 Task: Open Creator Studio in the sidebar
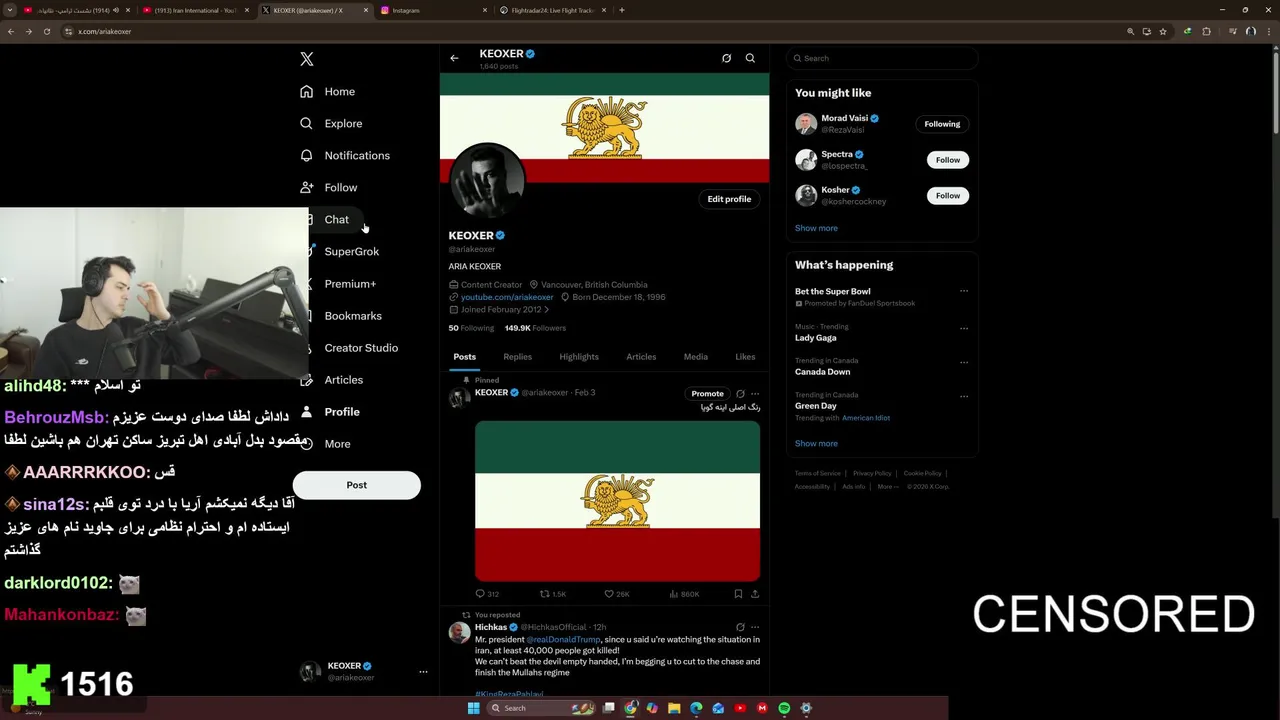click(360, 347)
